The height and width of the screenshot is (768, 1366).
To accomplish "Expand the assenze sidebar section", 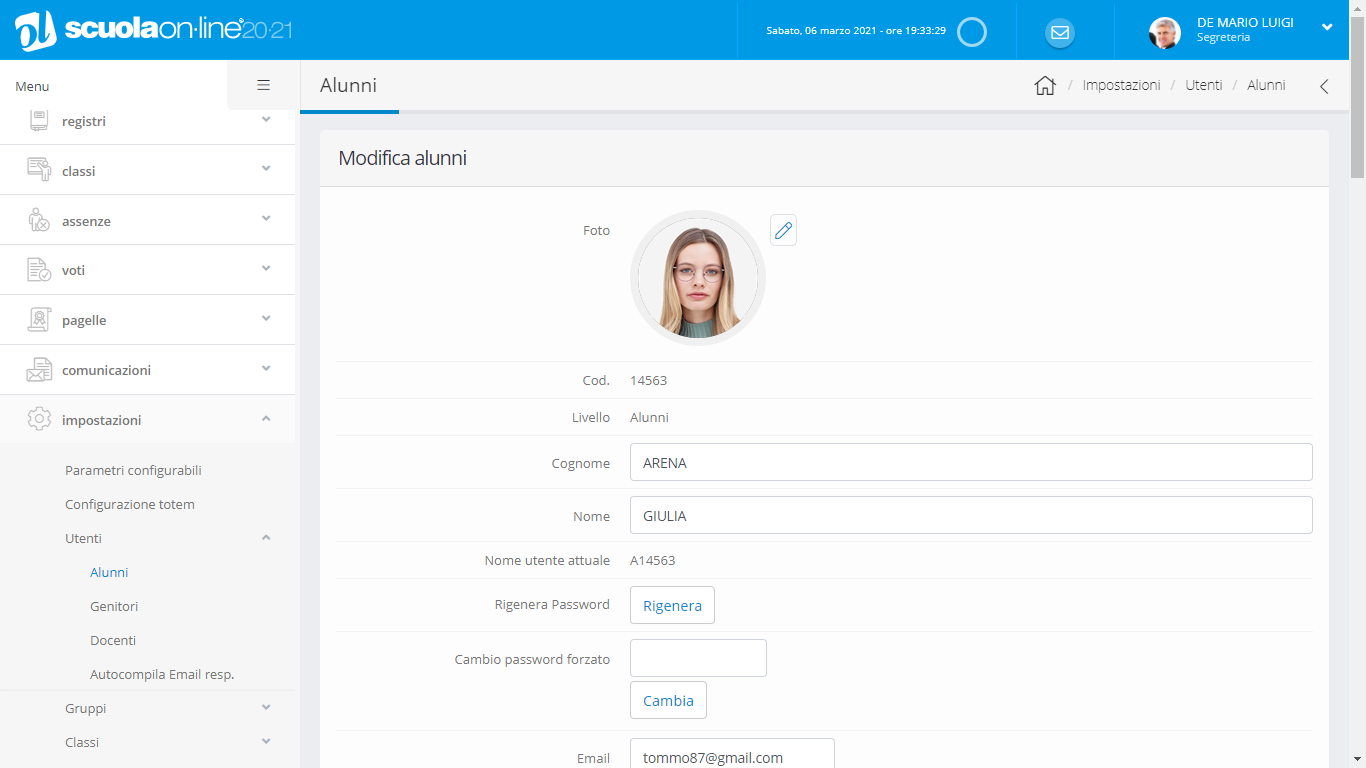I will coord(148,221).
